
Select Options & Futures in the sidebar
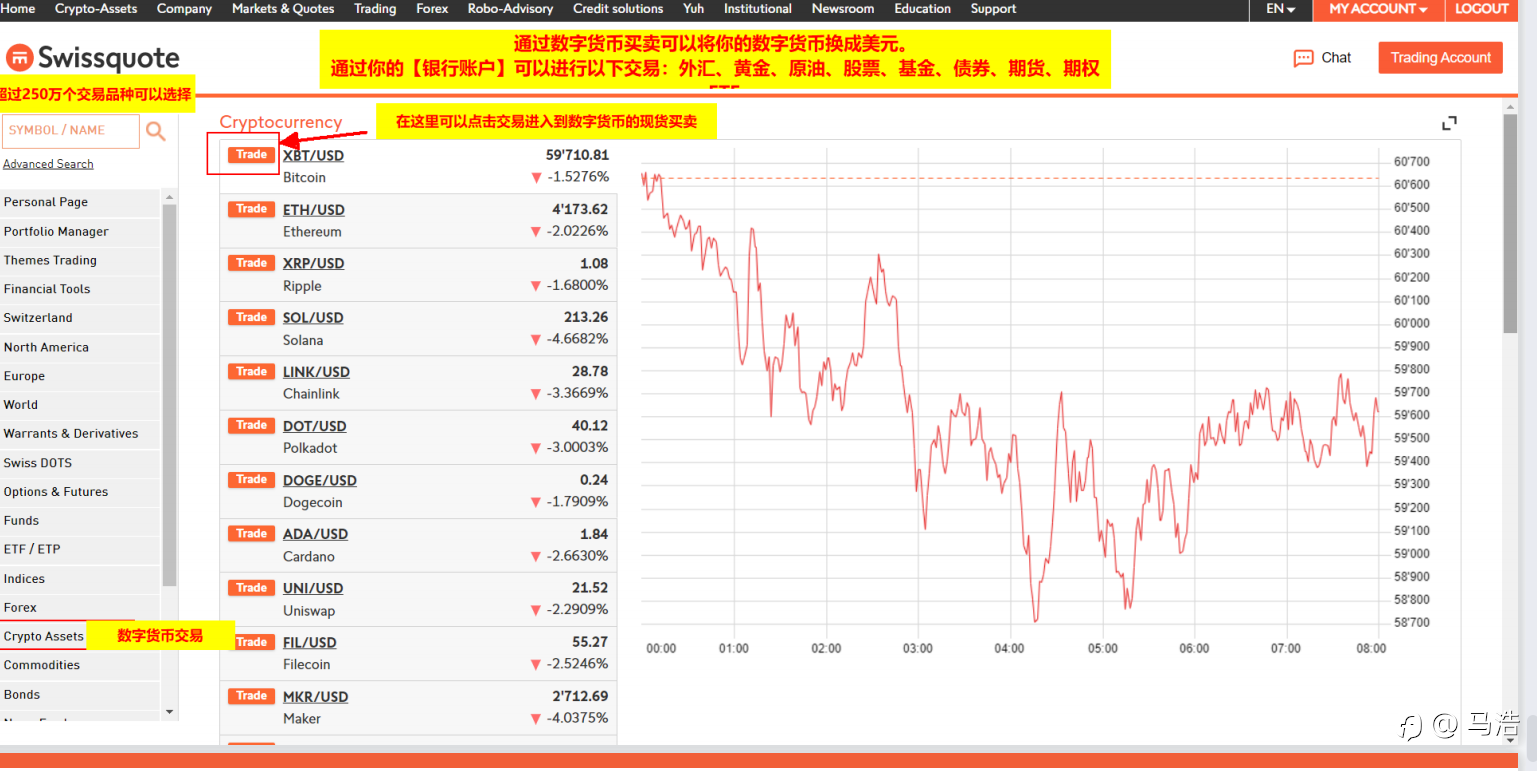pos(80,492)
